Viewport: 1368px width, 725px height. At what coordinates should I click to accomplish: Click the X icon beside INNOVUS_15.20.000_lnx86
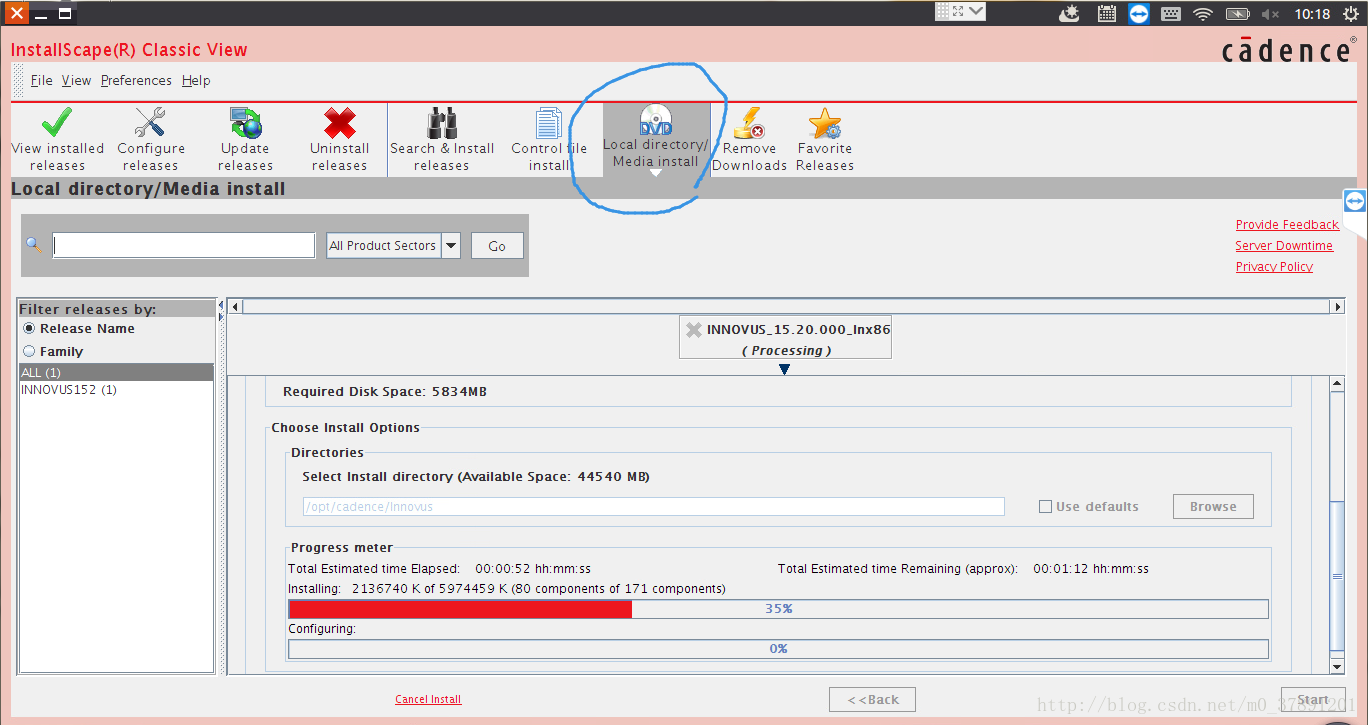pyautogui.click(x=694, y=329)
